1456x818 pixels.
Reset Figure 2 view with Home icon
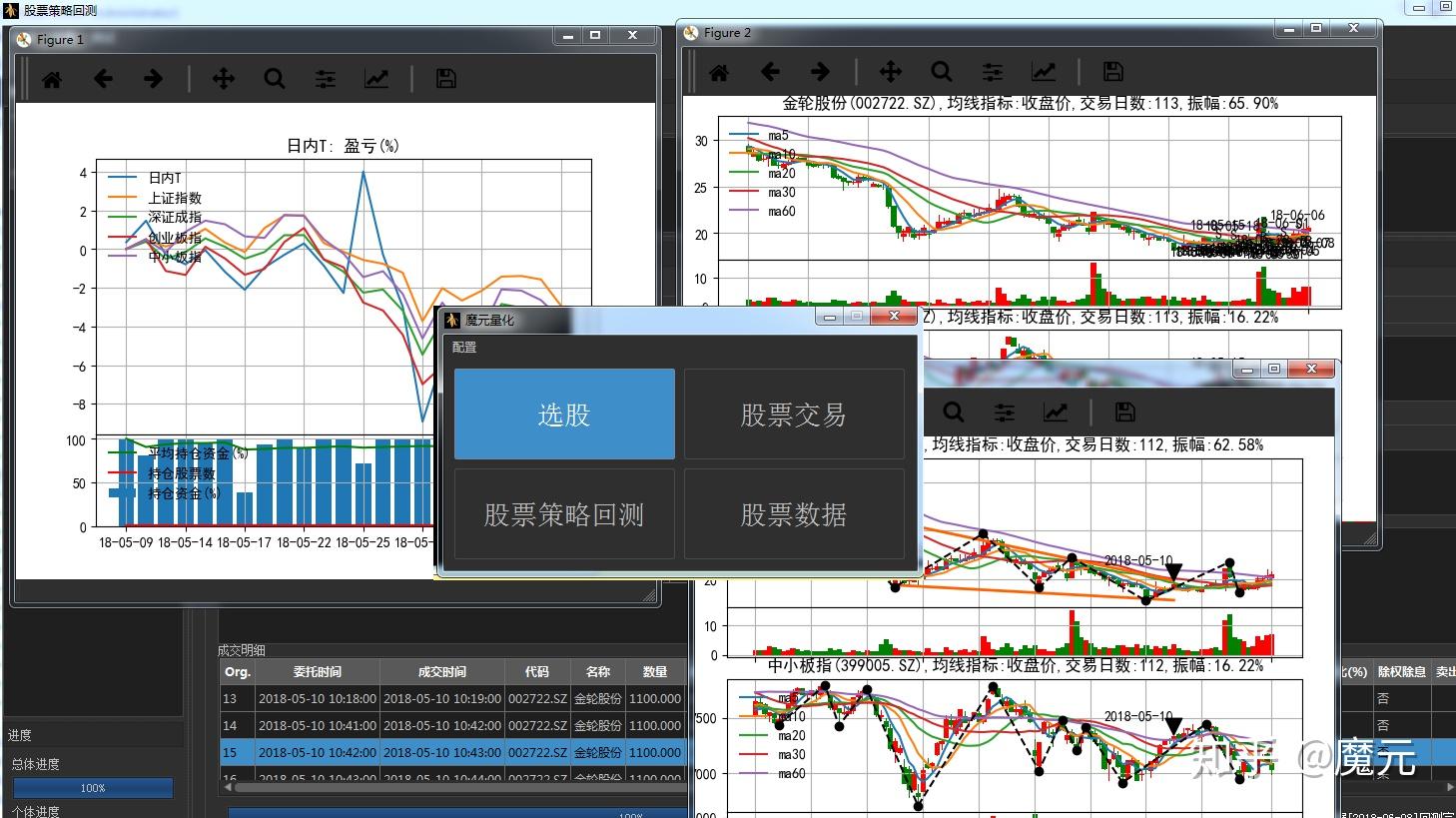pos(718,71)
